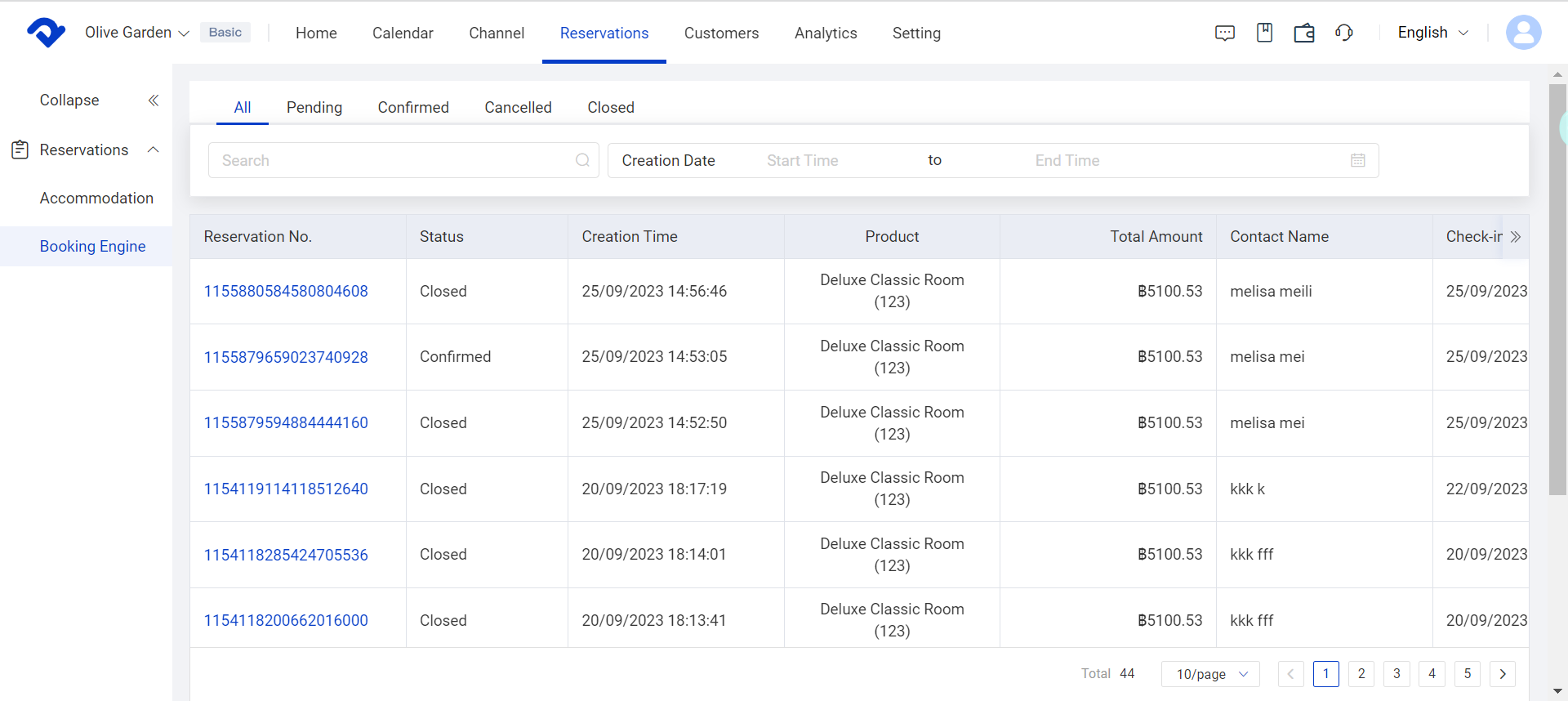Screen dimensions: 1568x701
Task: Open the Analytics menu item
Action: 825,33
